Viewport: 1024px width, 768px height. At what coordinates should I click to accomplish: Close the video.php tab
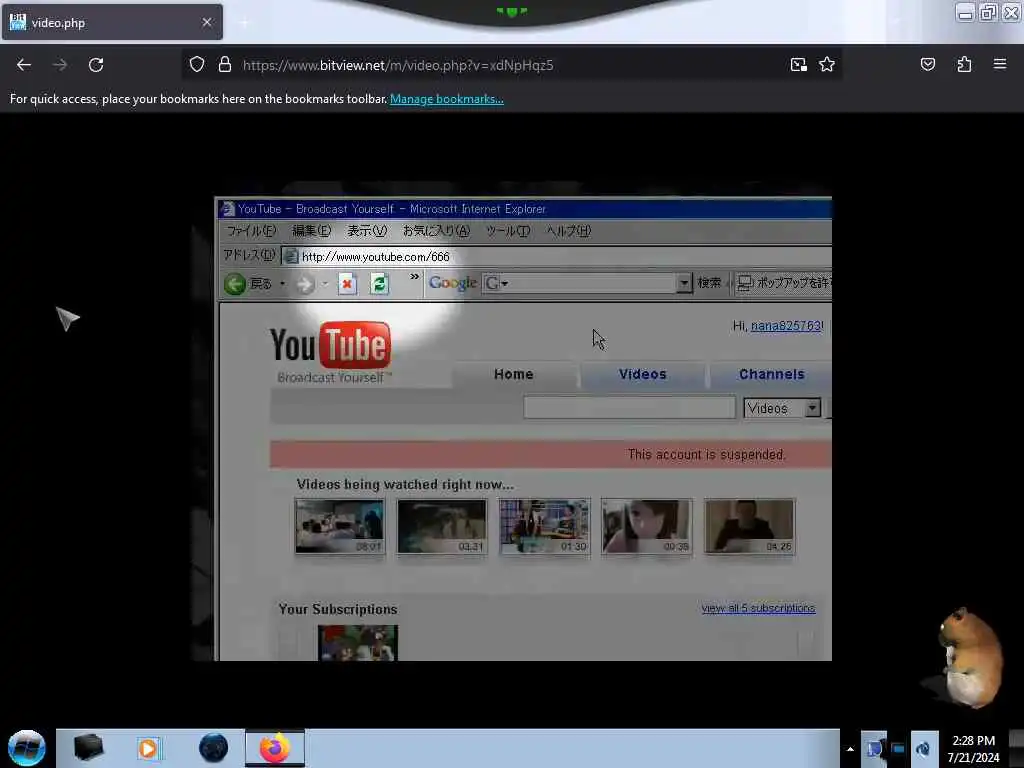[x=207, y=22]
